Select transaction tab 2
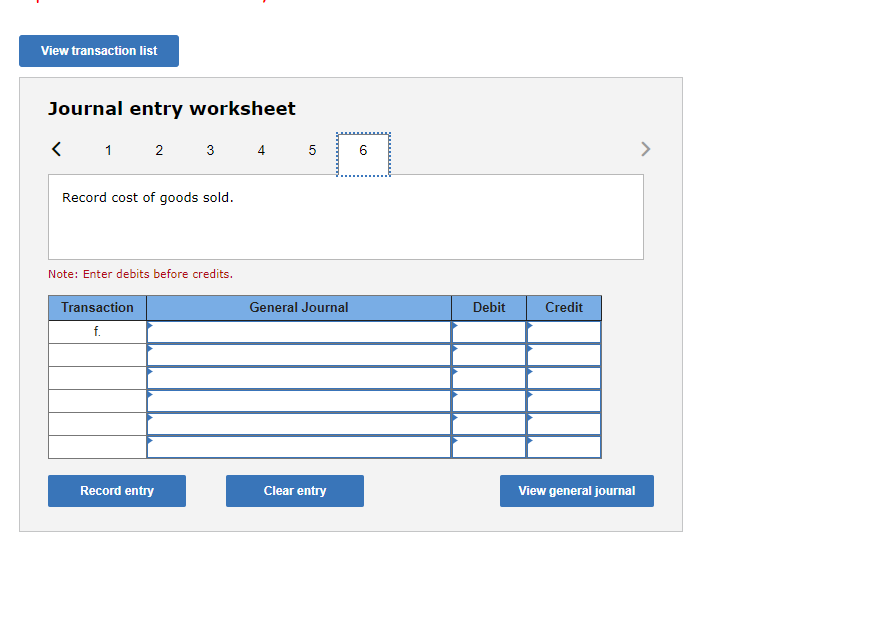Screen dimensions: 875x638 [159, 150]
